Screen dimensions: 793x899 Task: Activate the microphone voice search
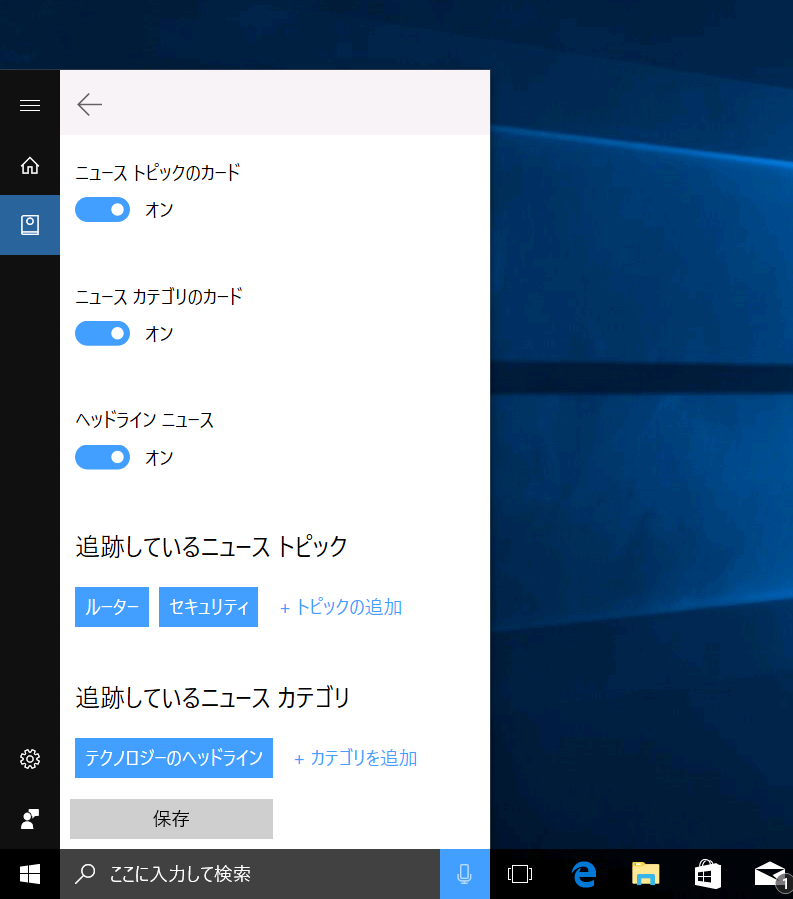(464, 874)
